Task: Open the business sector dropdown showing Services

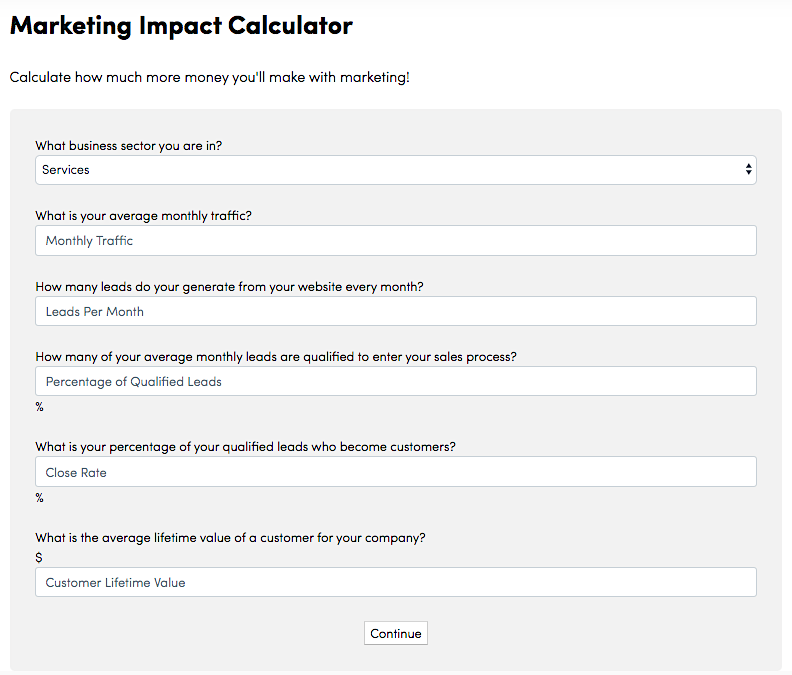Action: 395,170
